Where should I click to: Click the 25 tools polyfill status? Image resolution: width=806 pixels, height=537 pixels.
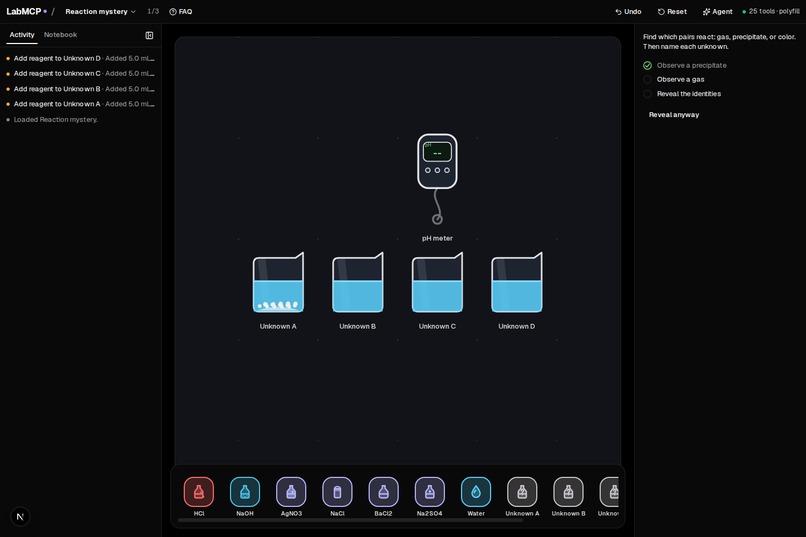click(771, 11)
